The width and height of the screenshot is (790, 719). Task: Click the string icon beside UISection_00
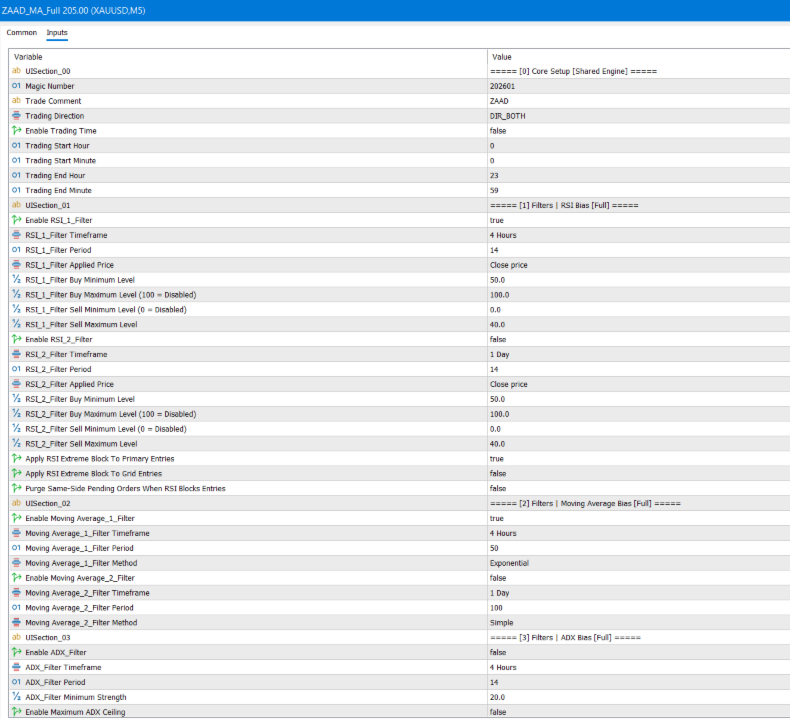17,71
